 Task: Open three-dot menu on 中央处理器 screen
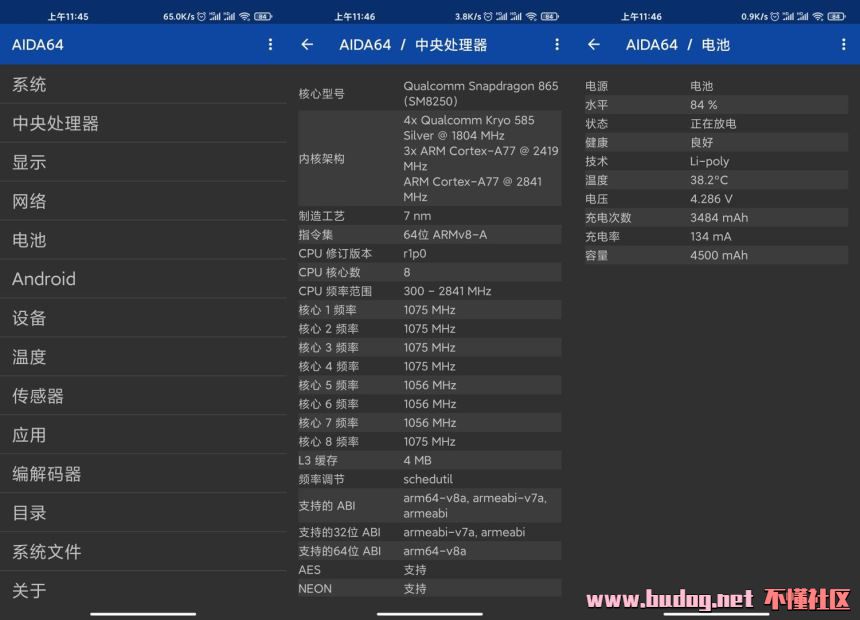557,45
